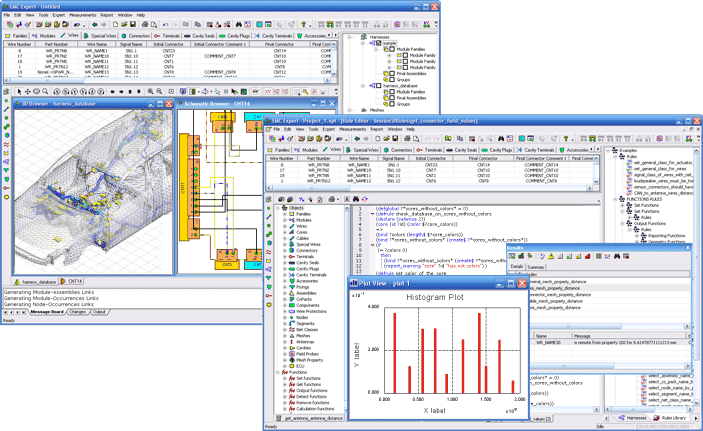
Task: Click Undo icon in Untitled window toolbar
Action: tap(165, 25)
